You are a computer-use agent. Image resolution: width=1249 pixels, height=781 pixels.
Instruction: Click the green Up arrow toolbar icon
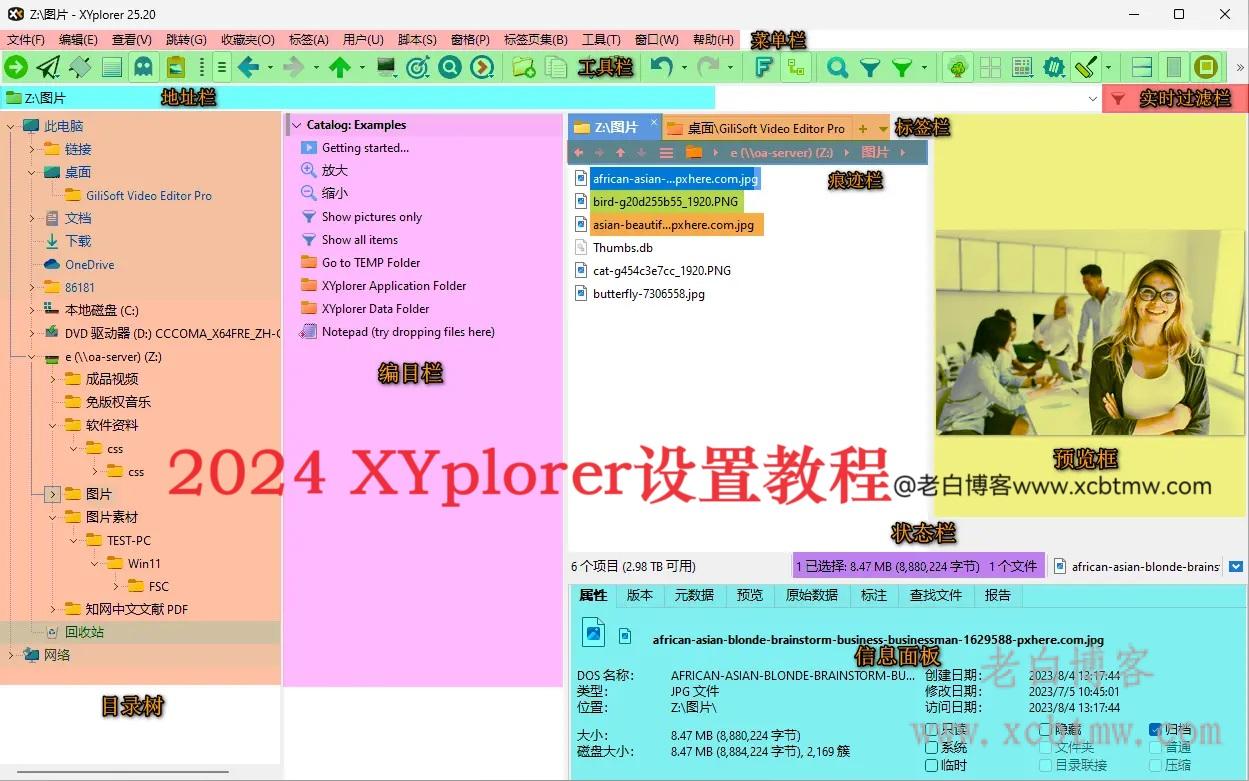point(340,67)
